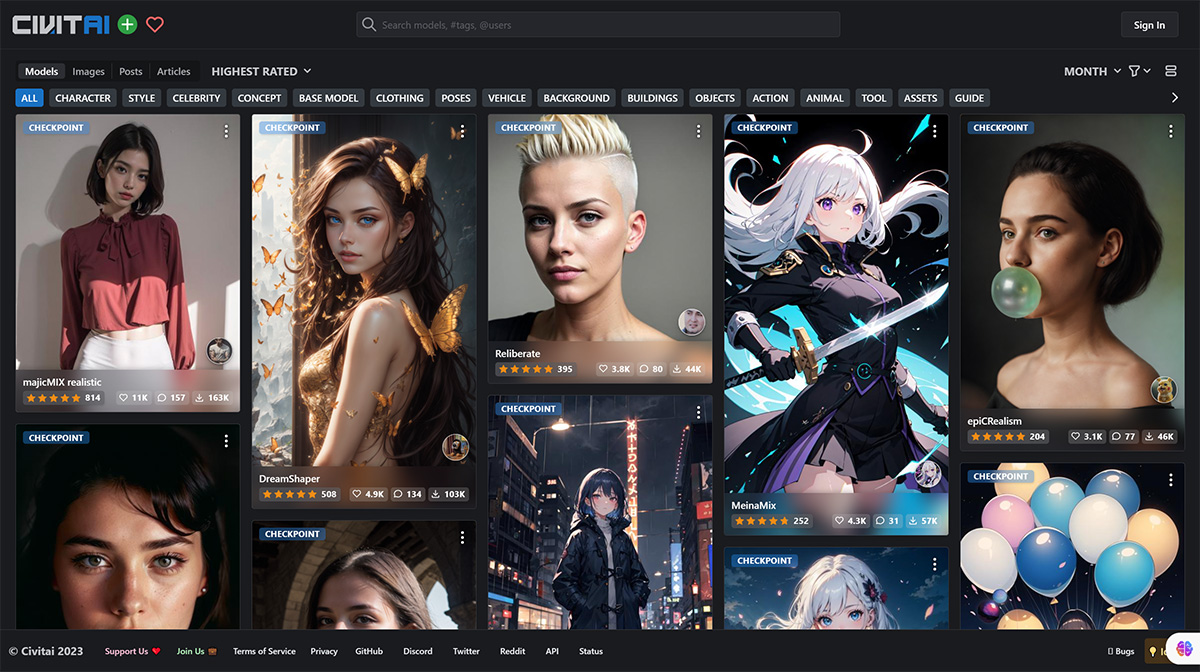
Task: Enable the ANIMAL category filter
Action: coord(824,97)
